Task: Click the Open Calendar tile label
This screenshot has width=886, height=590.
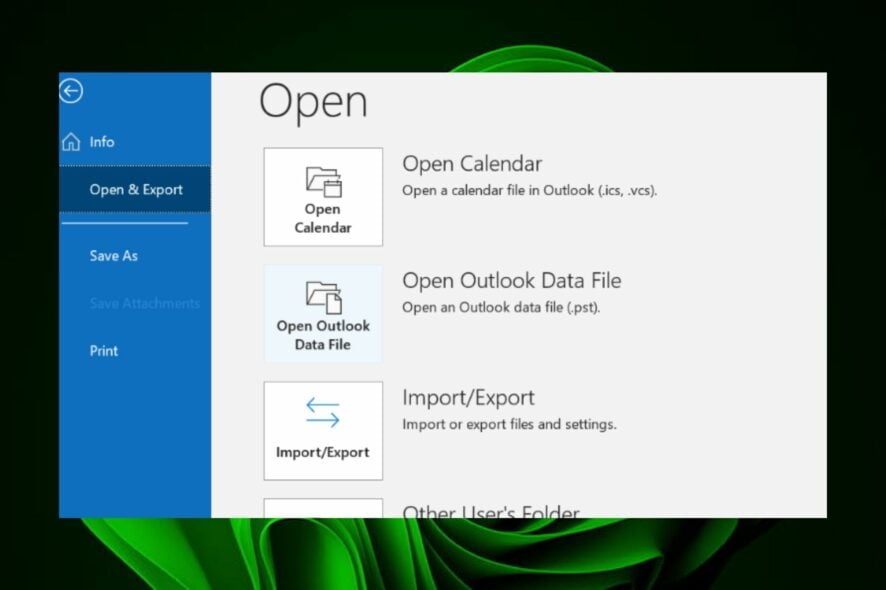Action: pos(322,218)
